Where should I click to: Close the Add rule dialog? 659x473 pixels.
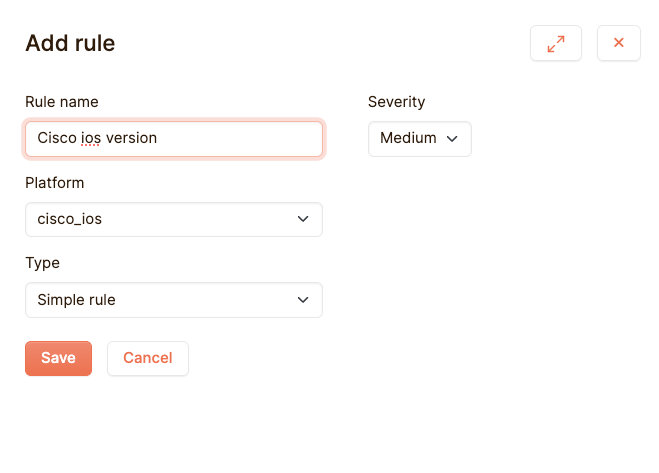pyautogui.click(x=619, y=43)
